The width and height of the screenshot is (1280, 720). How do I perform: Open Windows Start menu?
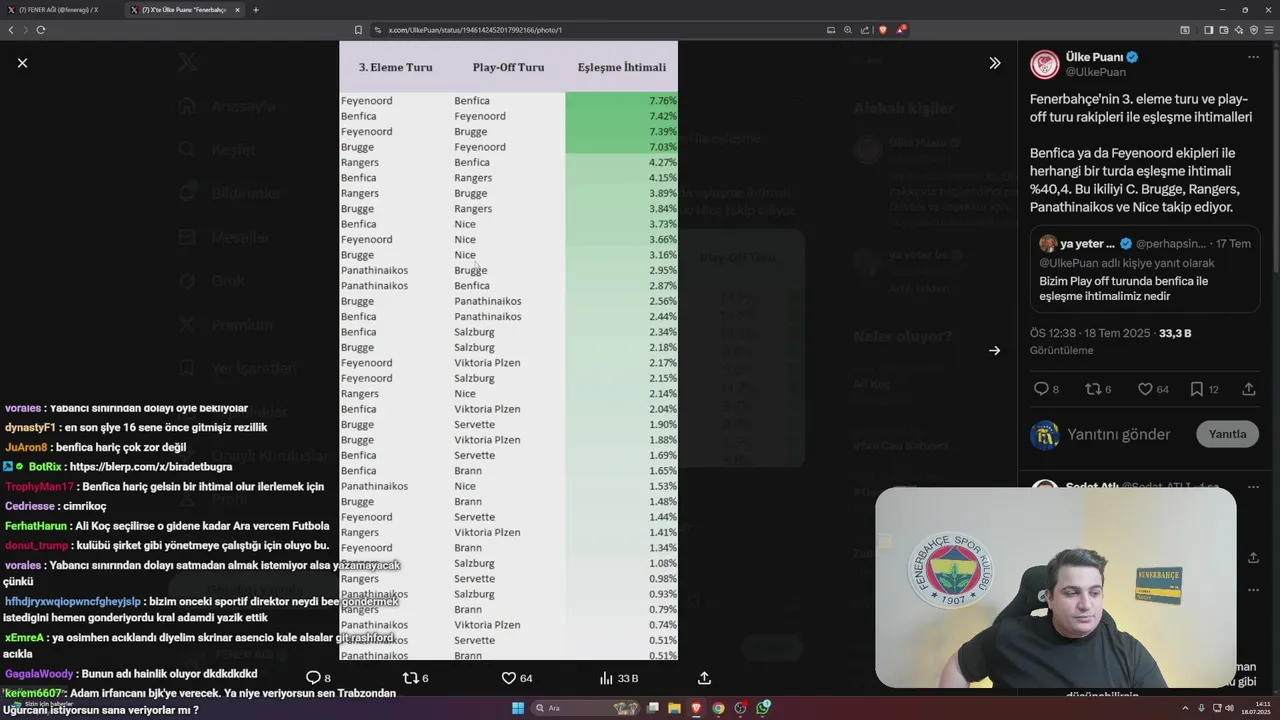click(x=518, y=708)
